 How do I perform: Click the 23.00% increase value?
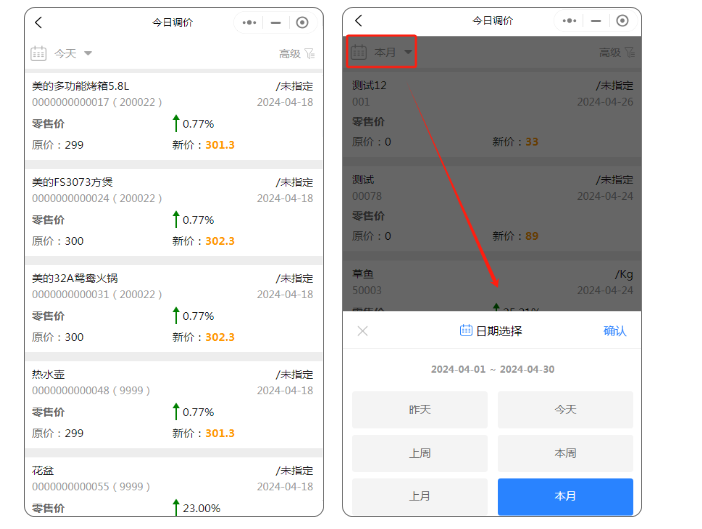(x=201, y=508)
